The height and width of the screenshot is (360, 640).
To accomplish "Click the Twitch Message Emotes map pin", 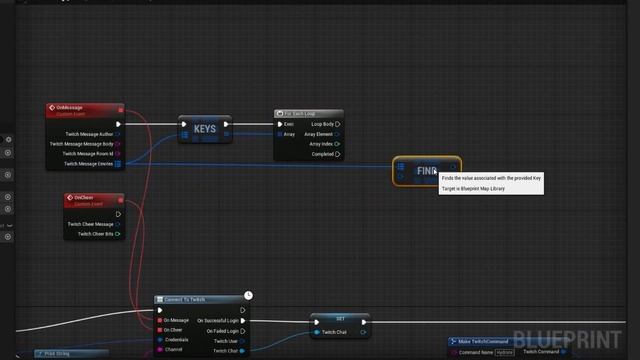I will pos(118,164).
